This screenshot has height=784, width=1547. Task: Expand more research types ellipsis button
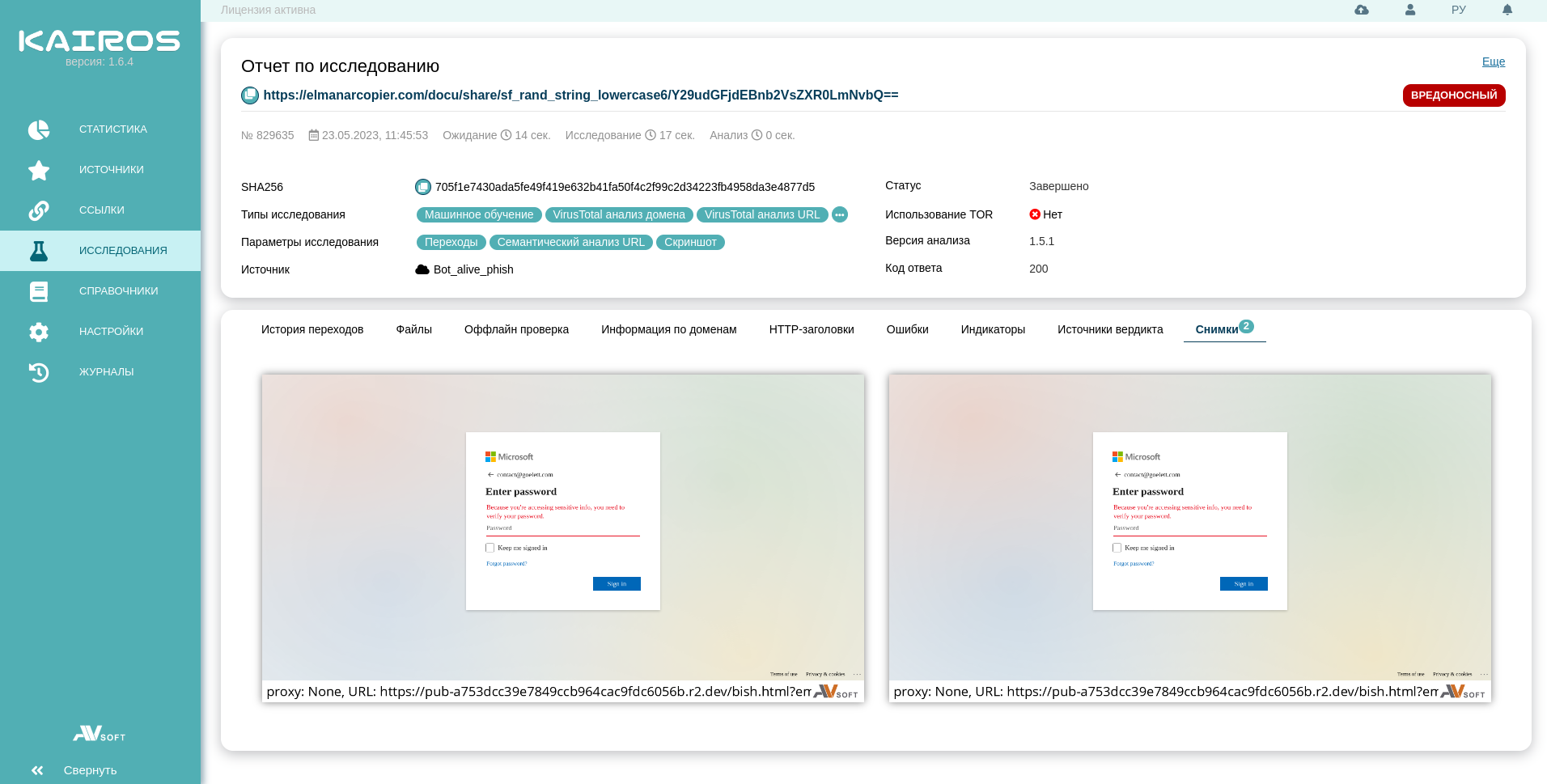tap(840, 214)
